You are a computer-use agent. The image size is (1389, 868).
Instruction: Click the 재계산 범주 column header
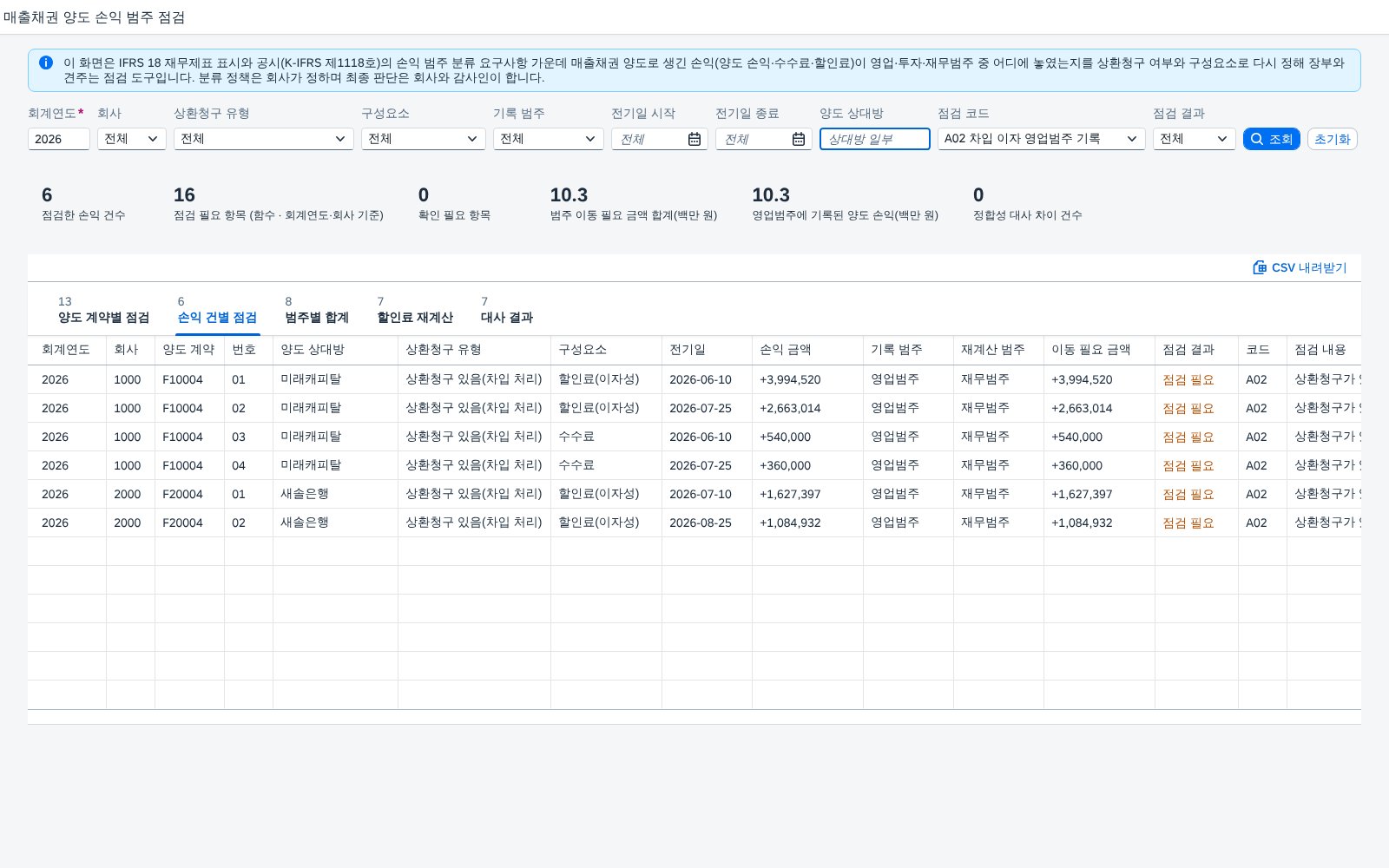[x=998, y=350]
